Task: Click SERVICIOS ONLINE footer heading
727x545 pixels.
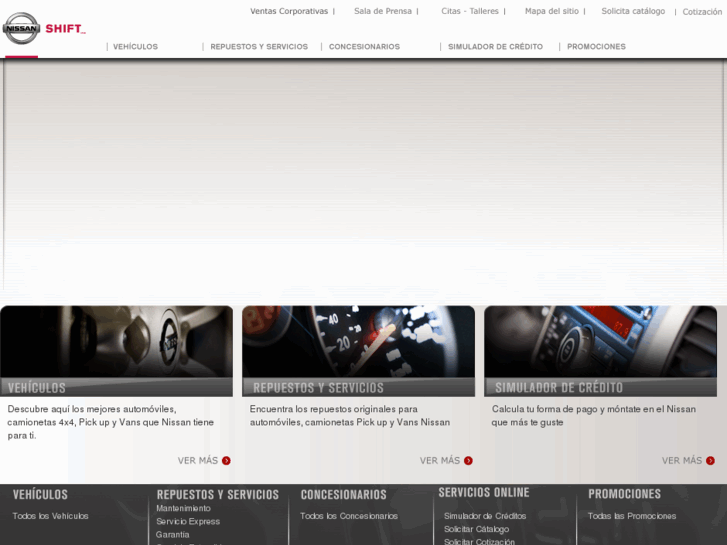Action: coord(484,493)
